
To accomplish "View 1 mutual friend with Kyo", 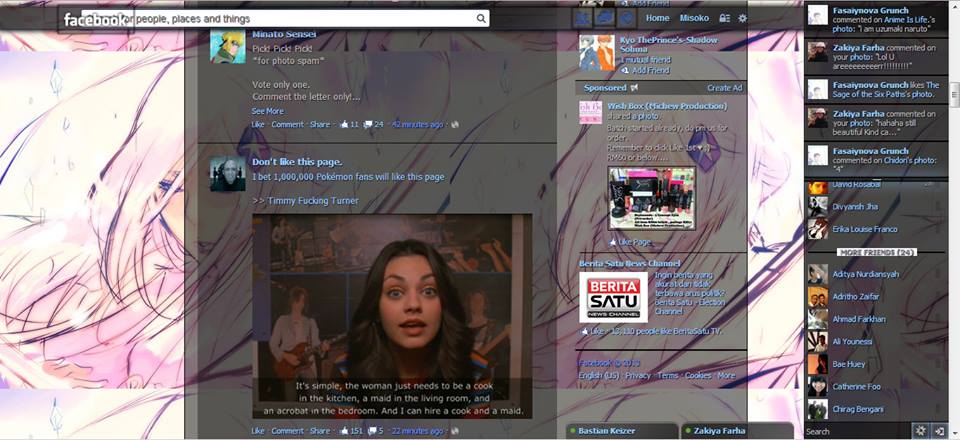I will click(x=645, y=60).
